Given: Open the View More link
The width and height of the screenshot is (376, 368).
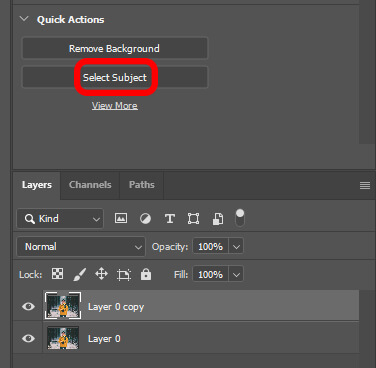Looking at the screenshot, I should point(115,106).
